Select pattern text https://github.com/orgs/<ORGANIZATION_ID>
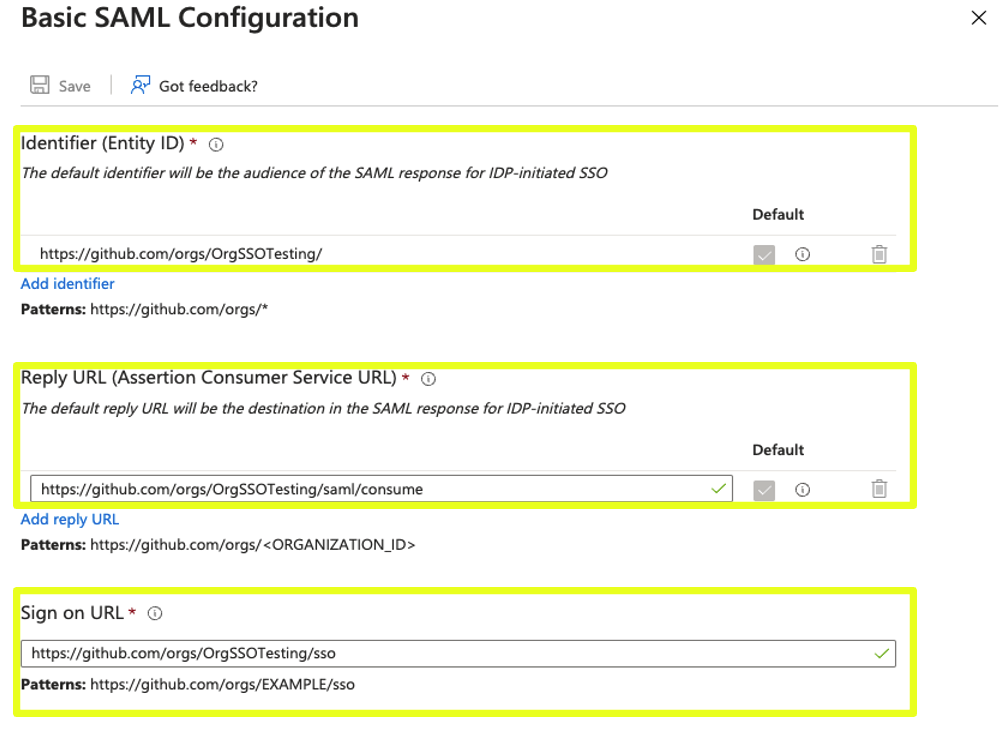Screen dimensions: 1003x730 point(253,545)
